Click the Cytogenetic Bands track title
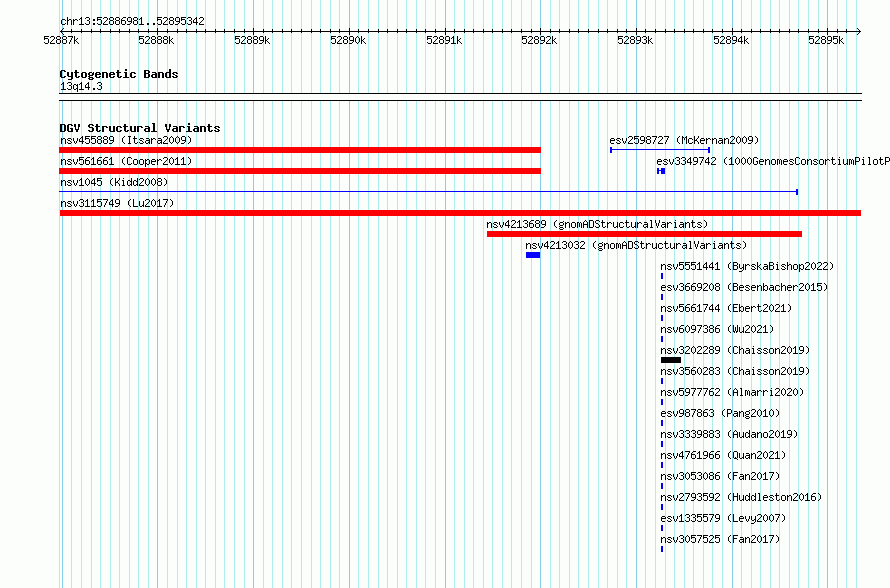The image size is (890, 588). pos(119,74)
